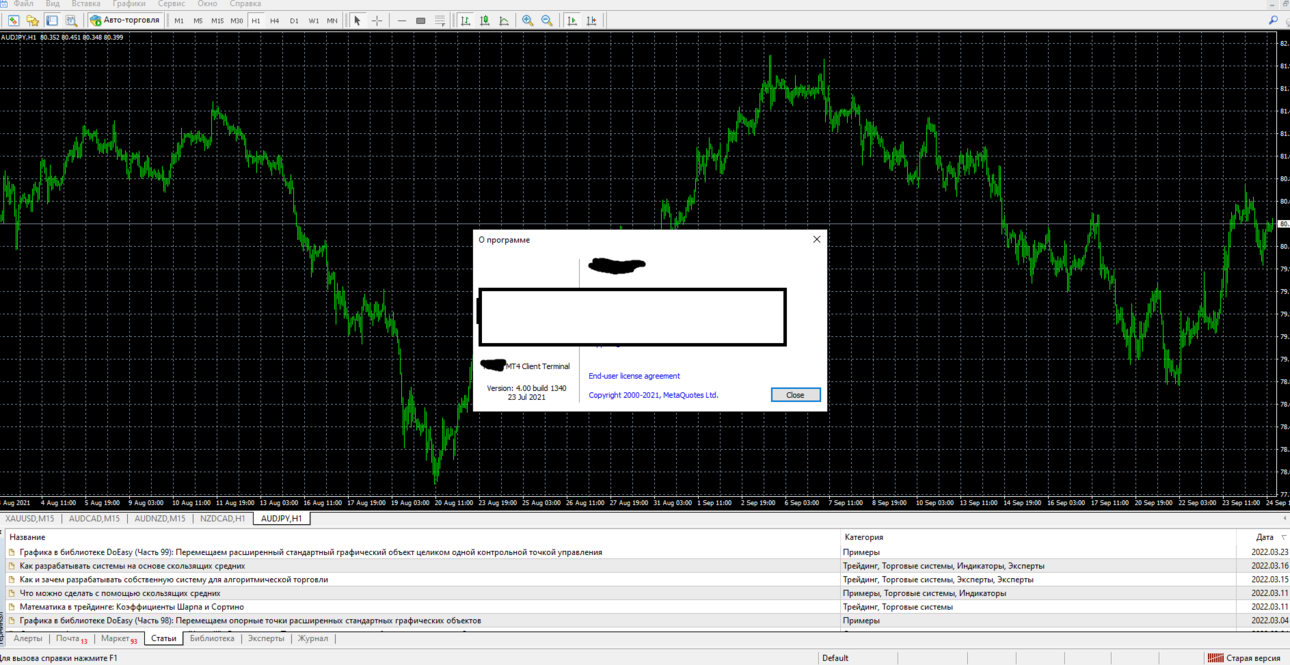Viewport: 1290px width, 665px height.
Task: Click the search magnifier in top-right corner
Action: 1273,20
